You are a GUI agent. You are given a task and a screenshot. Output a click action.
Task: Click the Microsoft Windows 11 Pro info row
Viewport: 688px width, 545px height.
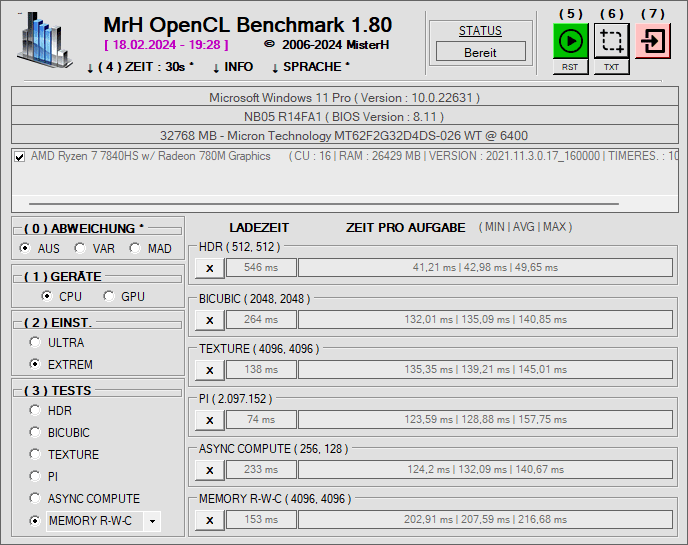coord(344,97)
